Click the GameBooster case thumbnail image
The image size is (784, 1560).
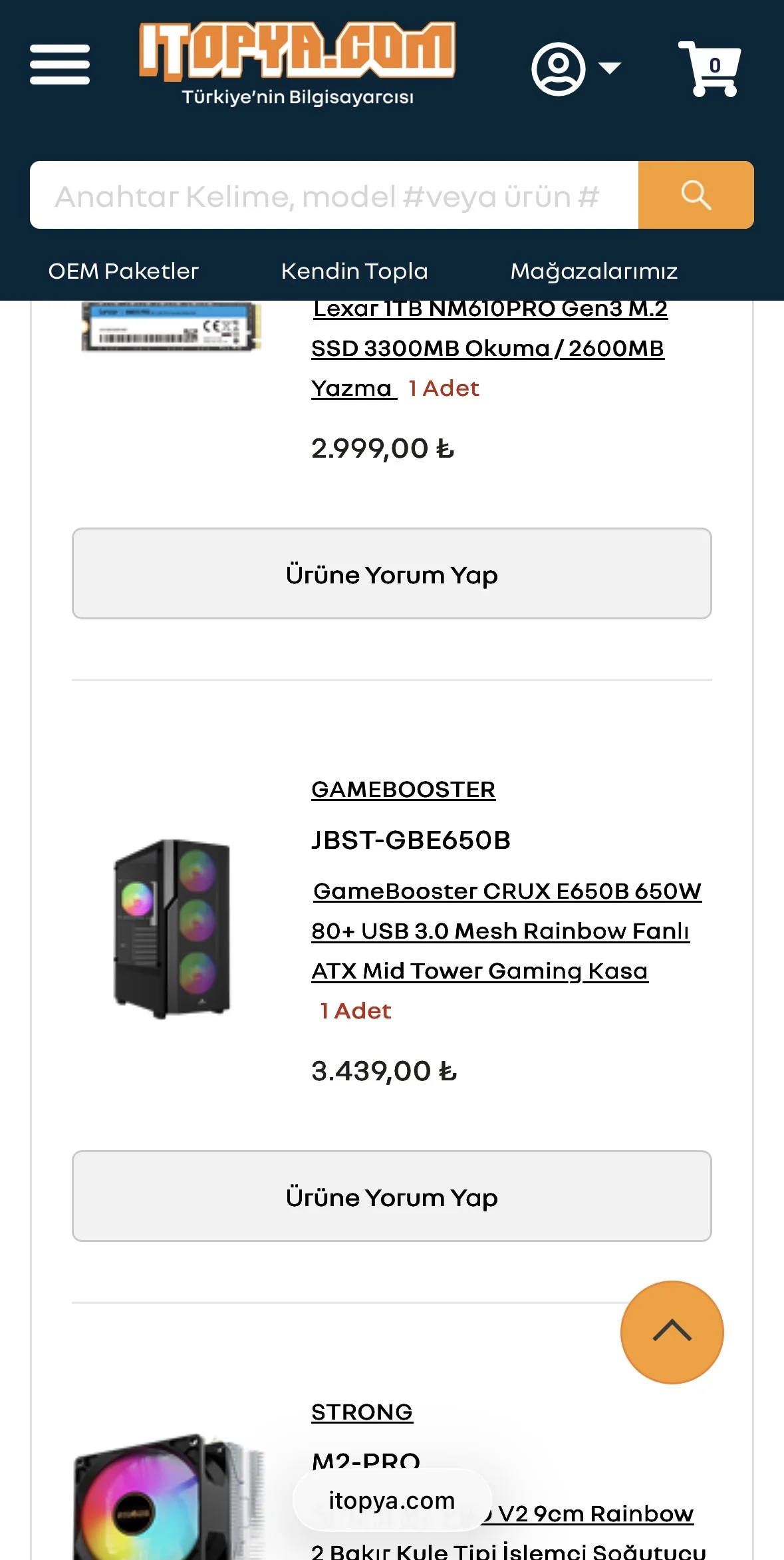[x=172, y=929]
